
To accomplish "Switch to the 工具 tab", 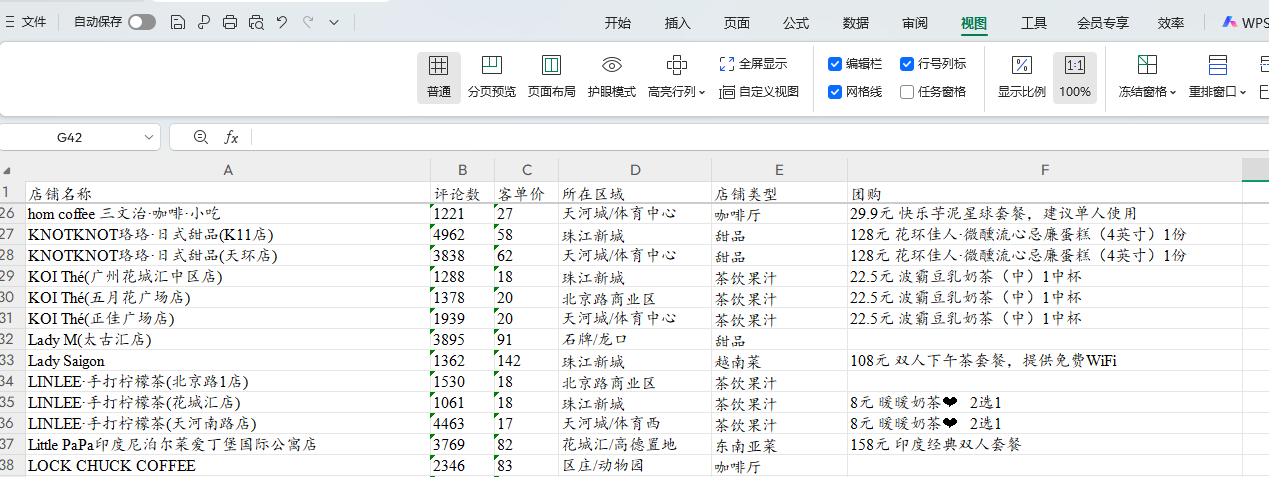I will [x=1034, y=23].
